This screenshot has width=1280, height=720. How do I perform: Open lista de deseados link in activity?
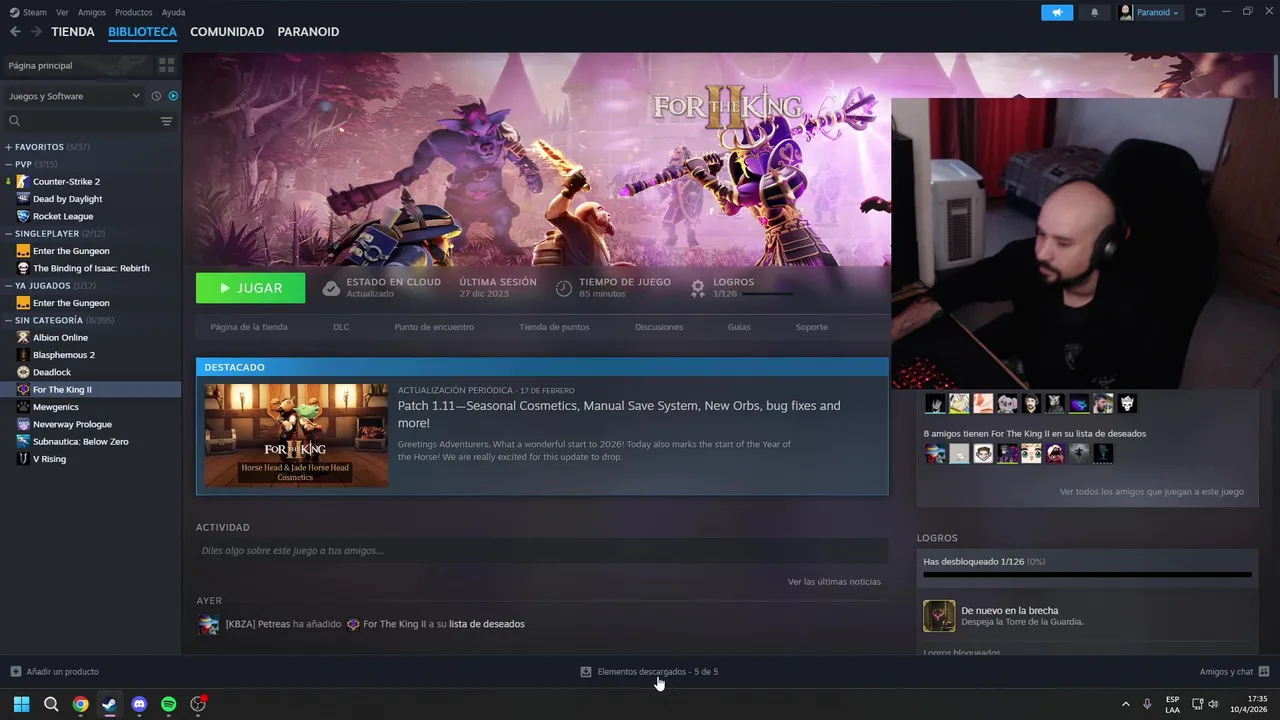(x=487, y=624)
